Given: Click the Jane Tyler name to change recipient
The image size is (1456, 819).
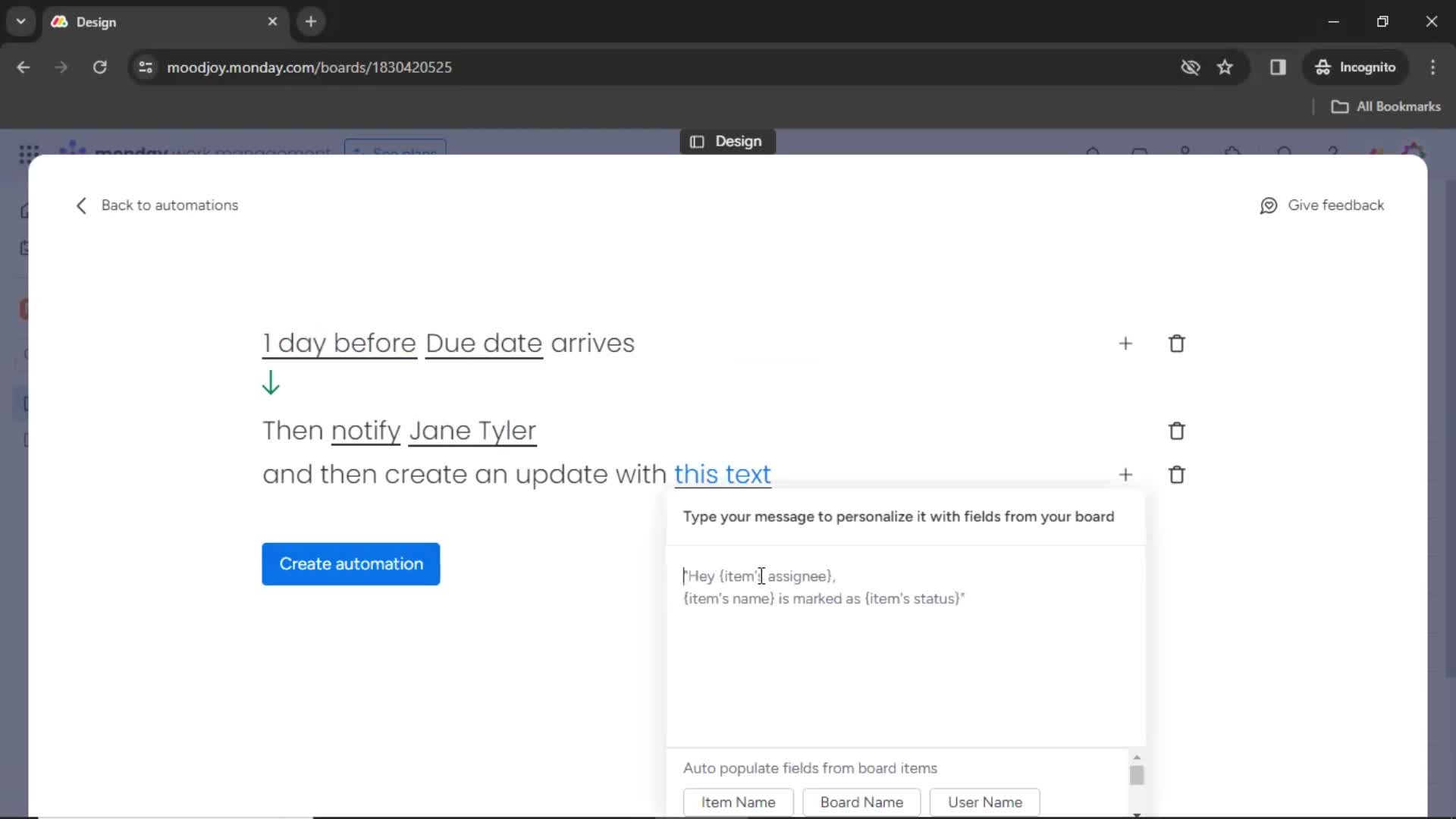Looking at the screenshot, I should (x=473, y=430).
